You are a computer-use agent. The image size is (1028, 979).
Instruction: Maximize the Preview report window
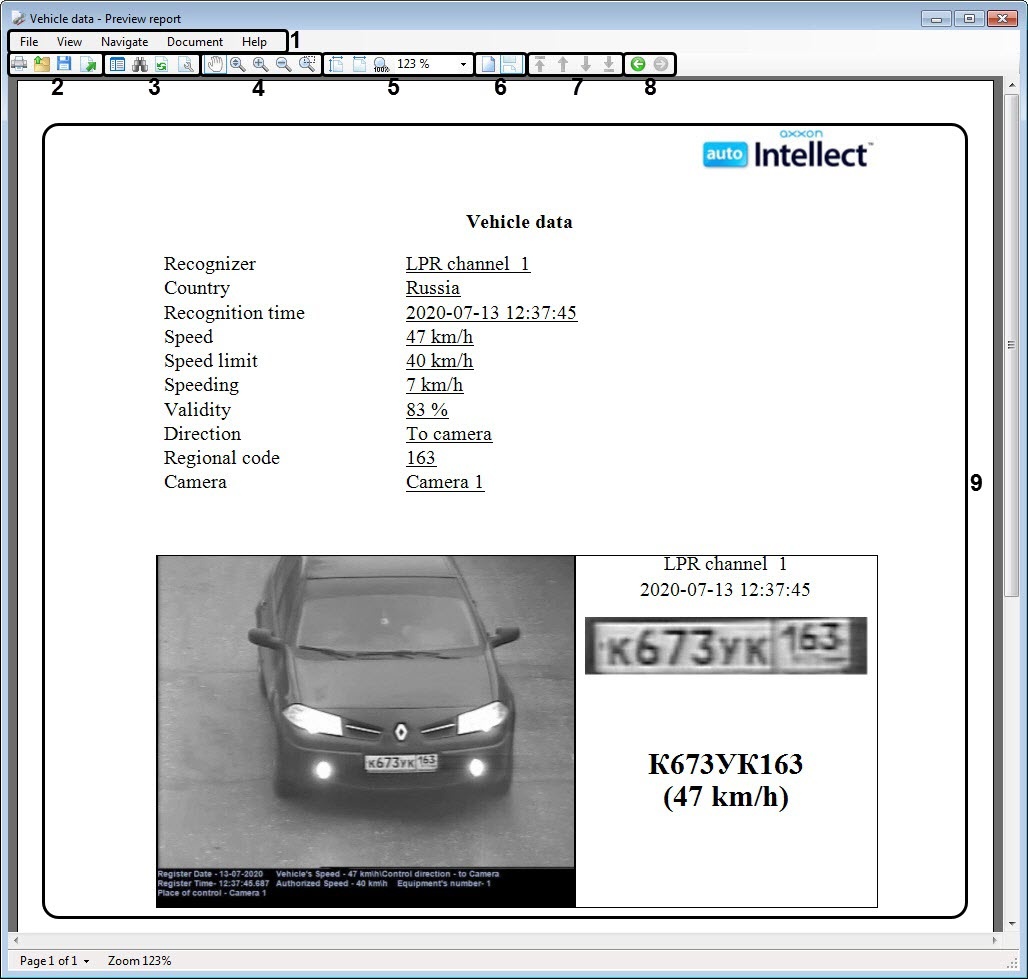pyautogui.click(x=969, y=18)
